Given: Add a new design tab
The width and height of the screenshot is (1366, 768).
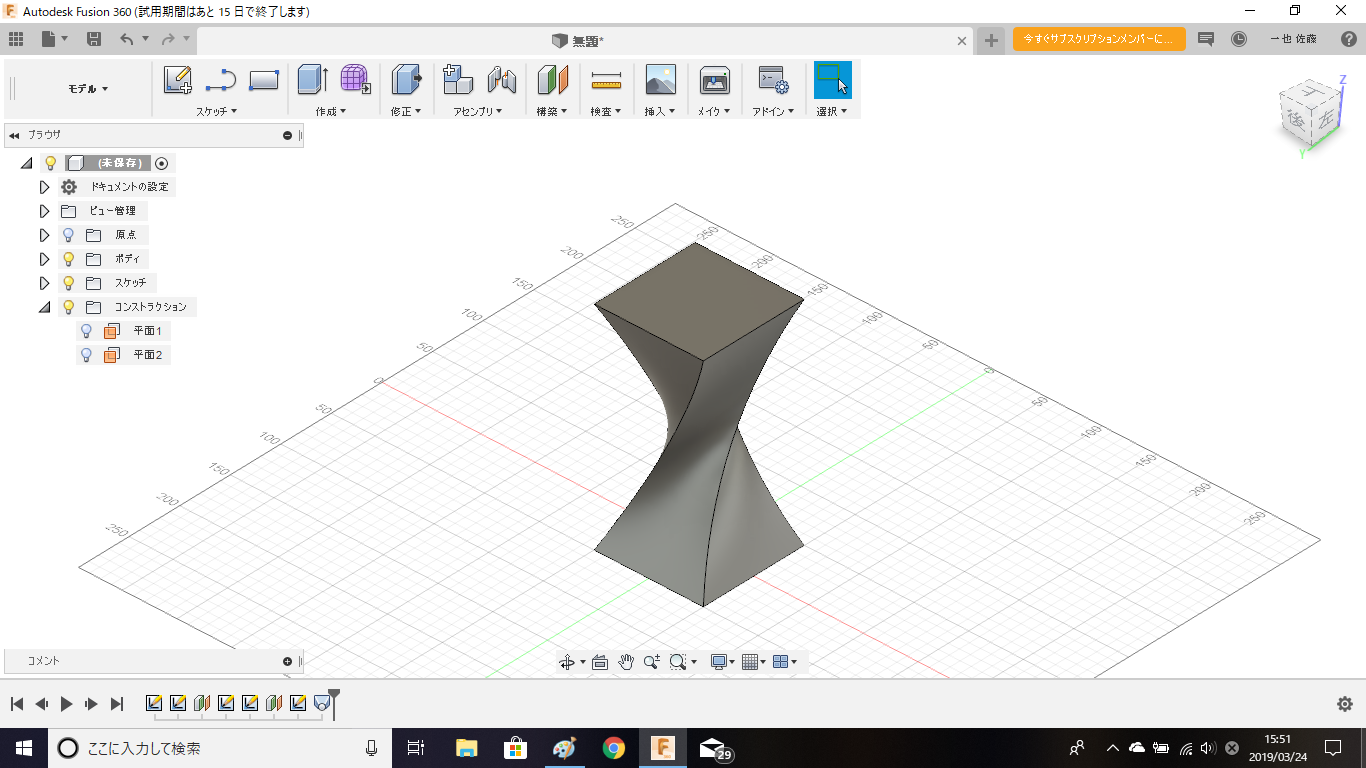Looking at the screenshot, I should [x=991, y=40].
